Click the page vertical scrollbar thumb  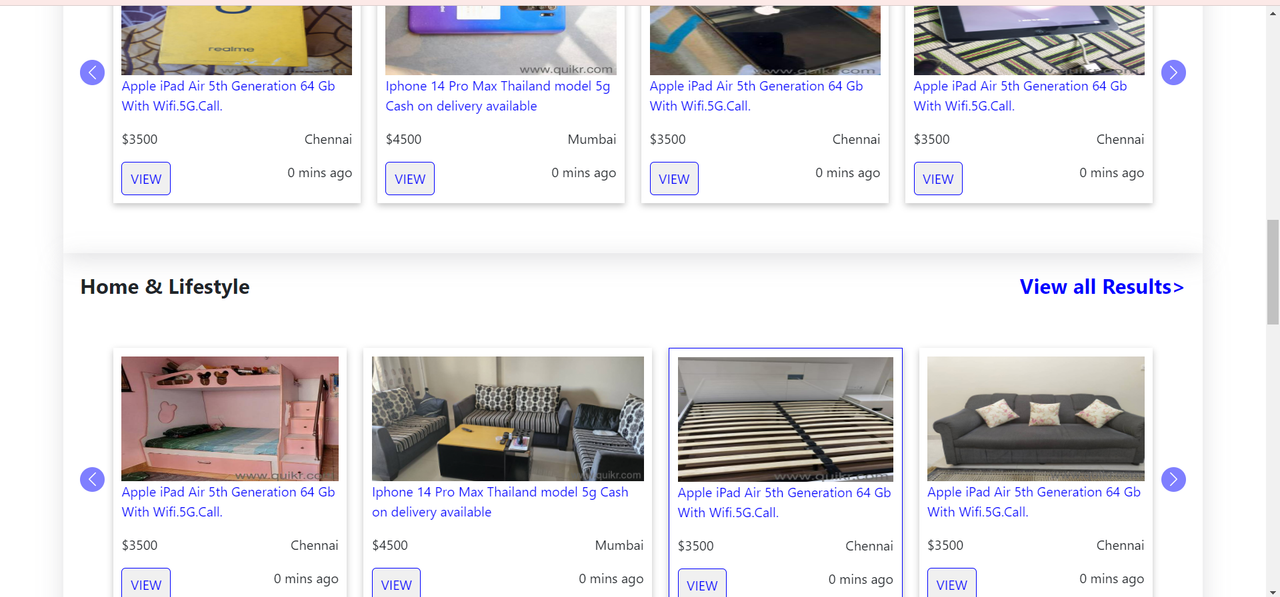(x=1272, y=272)
